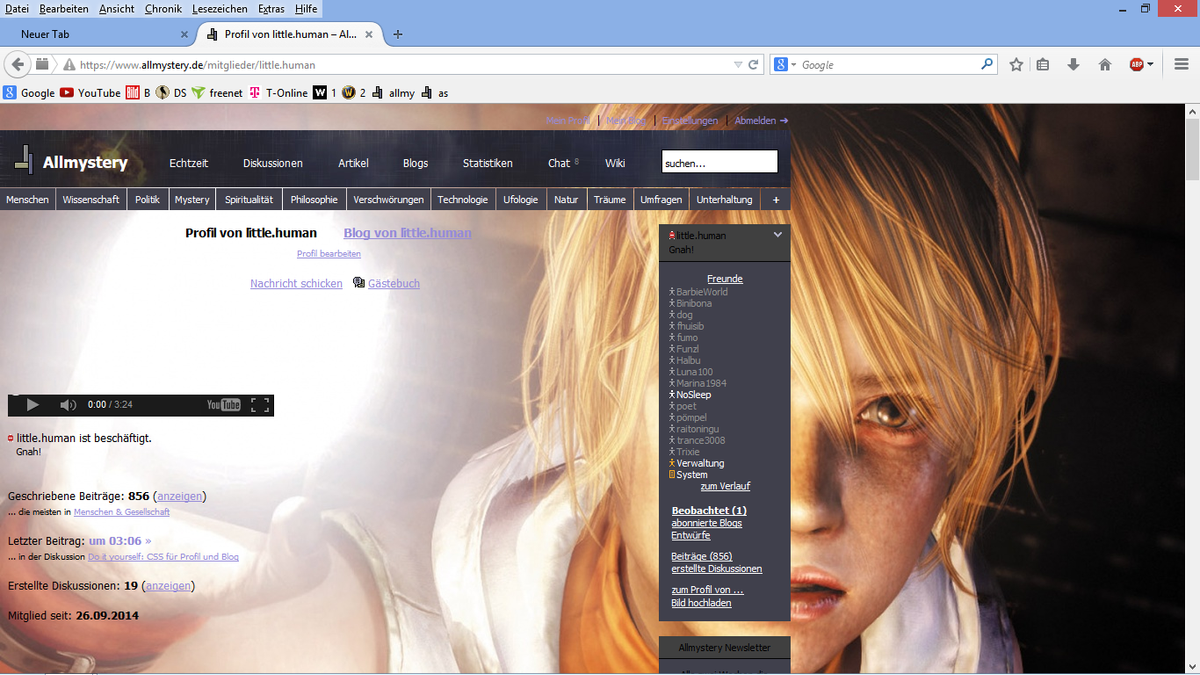Go back with the browser back arrow
Image resolution: width=1200 pixels, height=675 pixels.
pyautogui.click(x=17, y=64)
